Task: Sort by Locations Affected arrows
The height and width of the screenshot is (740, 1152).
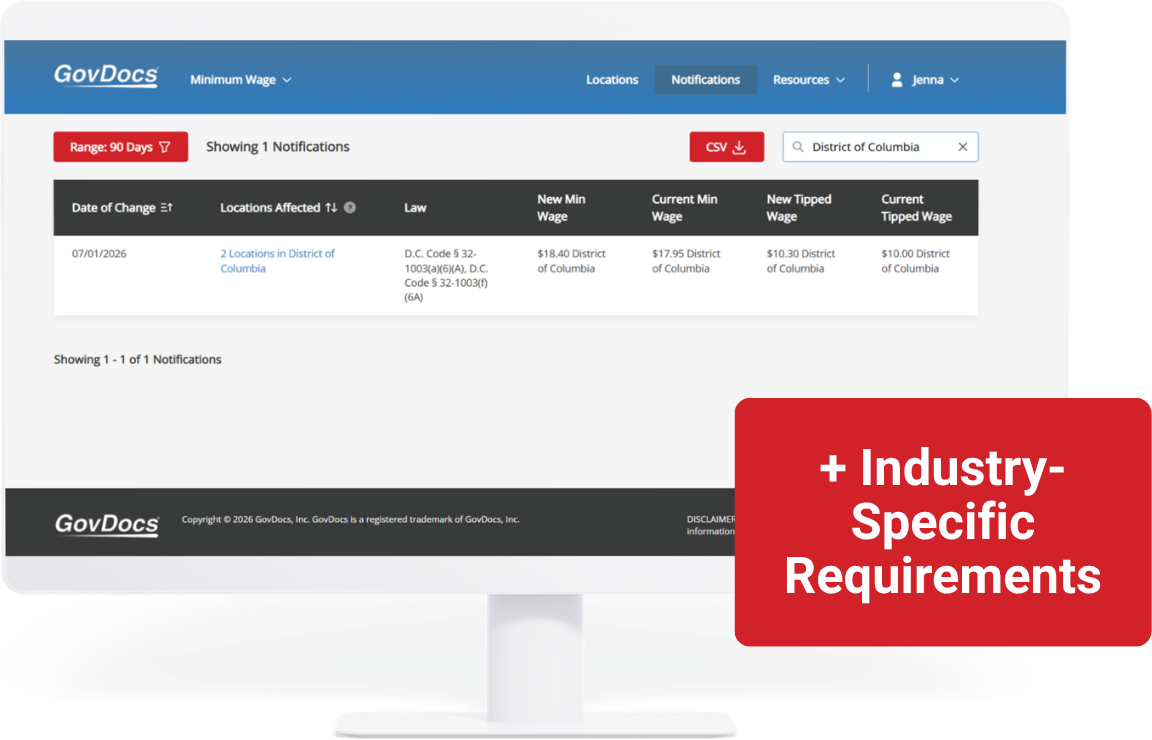Action: coord(331,208)
